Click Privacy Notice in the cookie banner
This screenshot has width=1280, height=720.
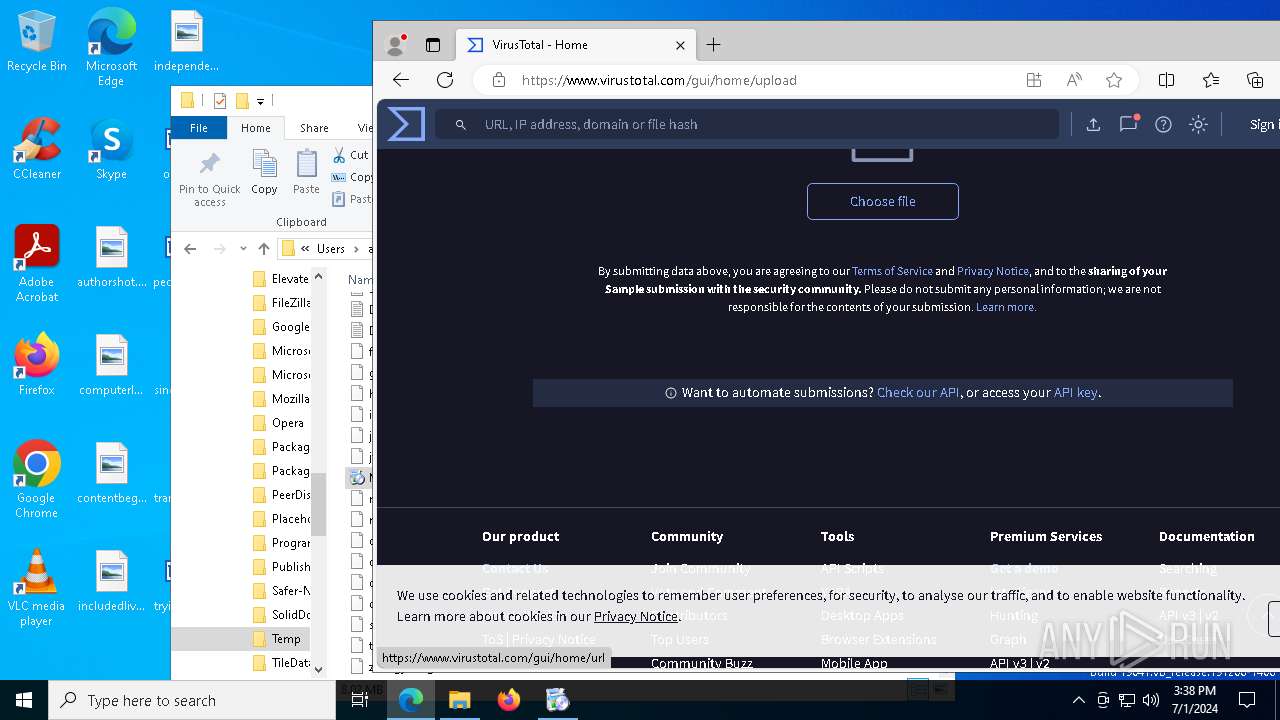coord(636,616)
